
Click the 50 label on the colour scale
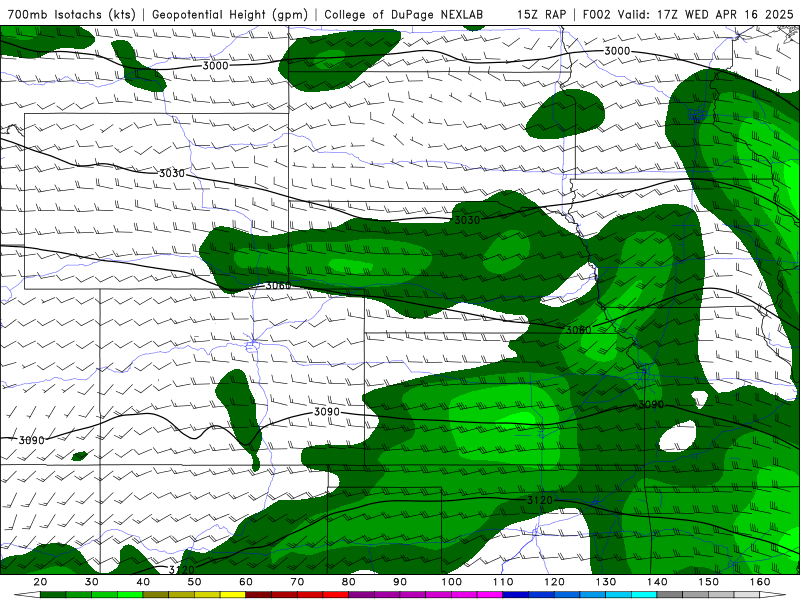[194, 582]
